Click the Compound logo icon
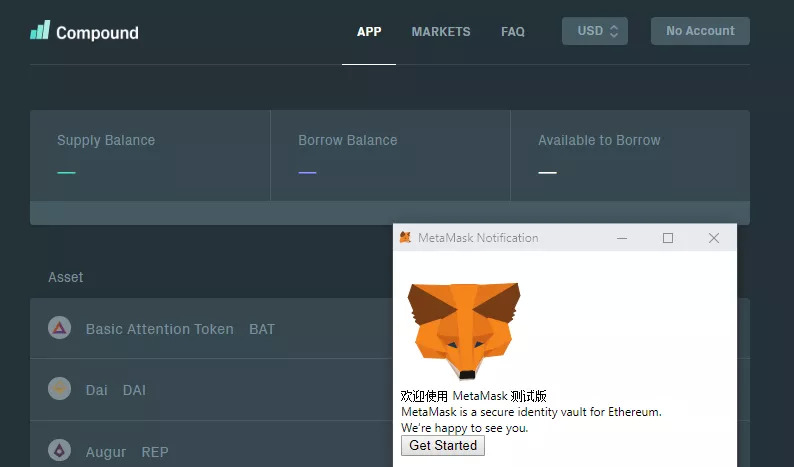The height and width of the screenshot is (467, 794). coord(40,30)
